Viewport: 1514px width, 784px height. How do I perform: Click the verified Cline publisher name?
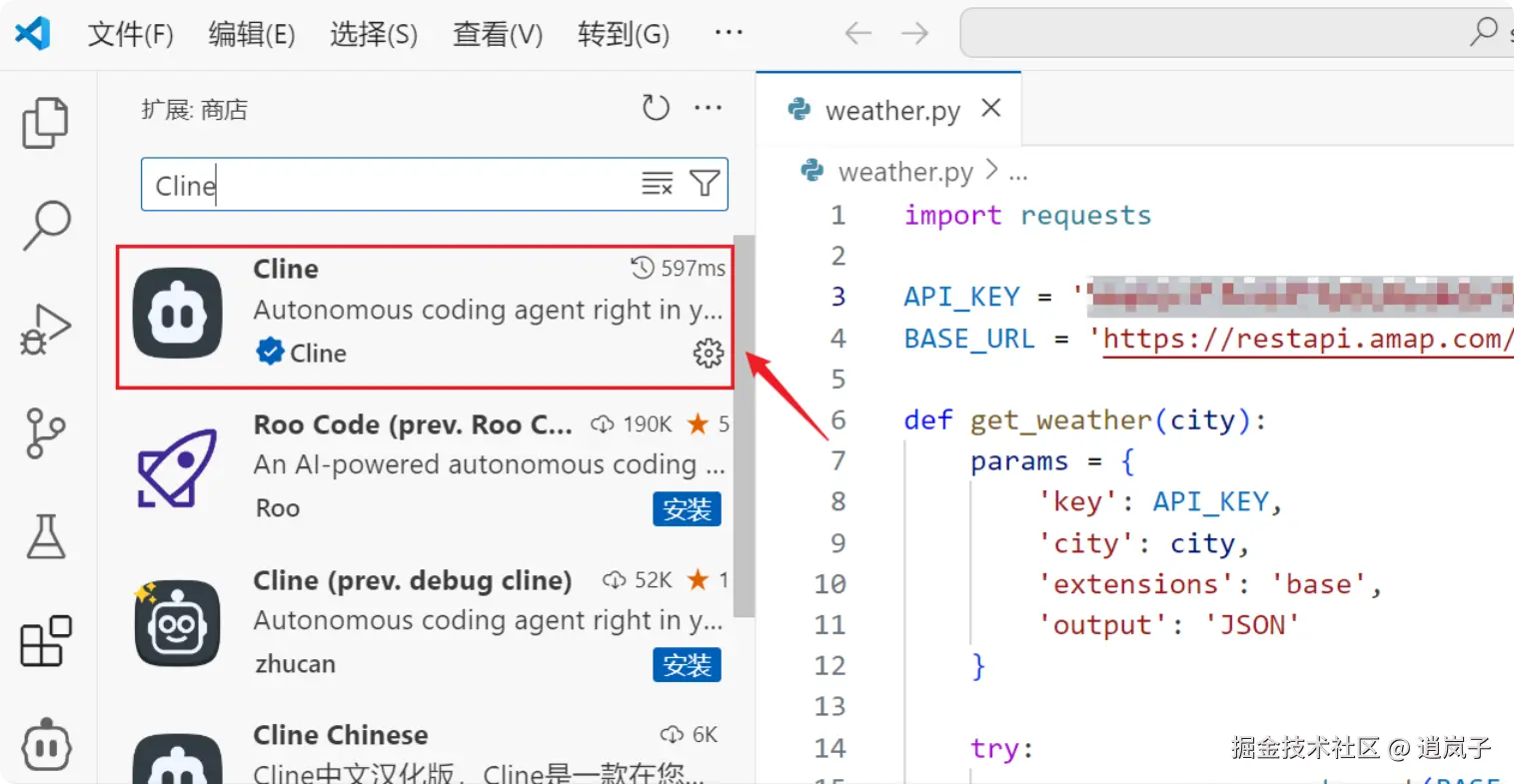[x=318, y=353]
